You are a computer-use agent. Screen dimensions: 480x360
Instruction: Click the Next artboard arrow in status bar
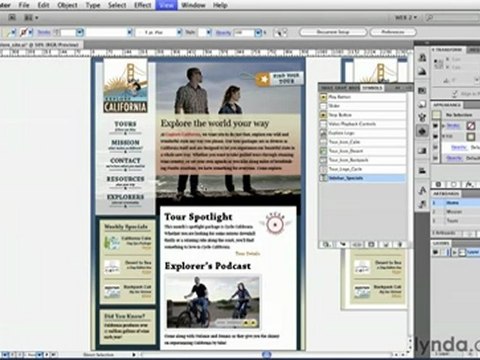coord(47,355)
